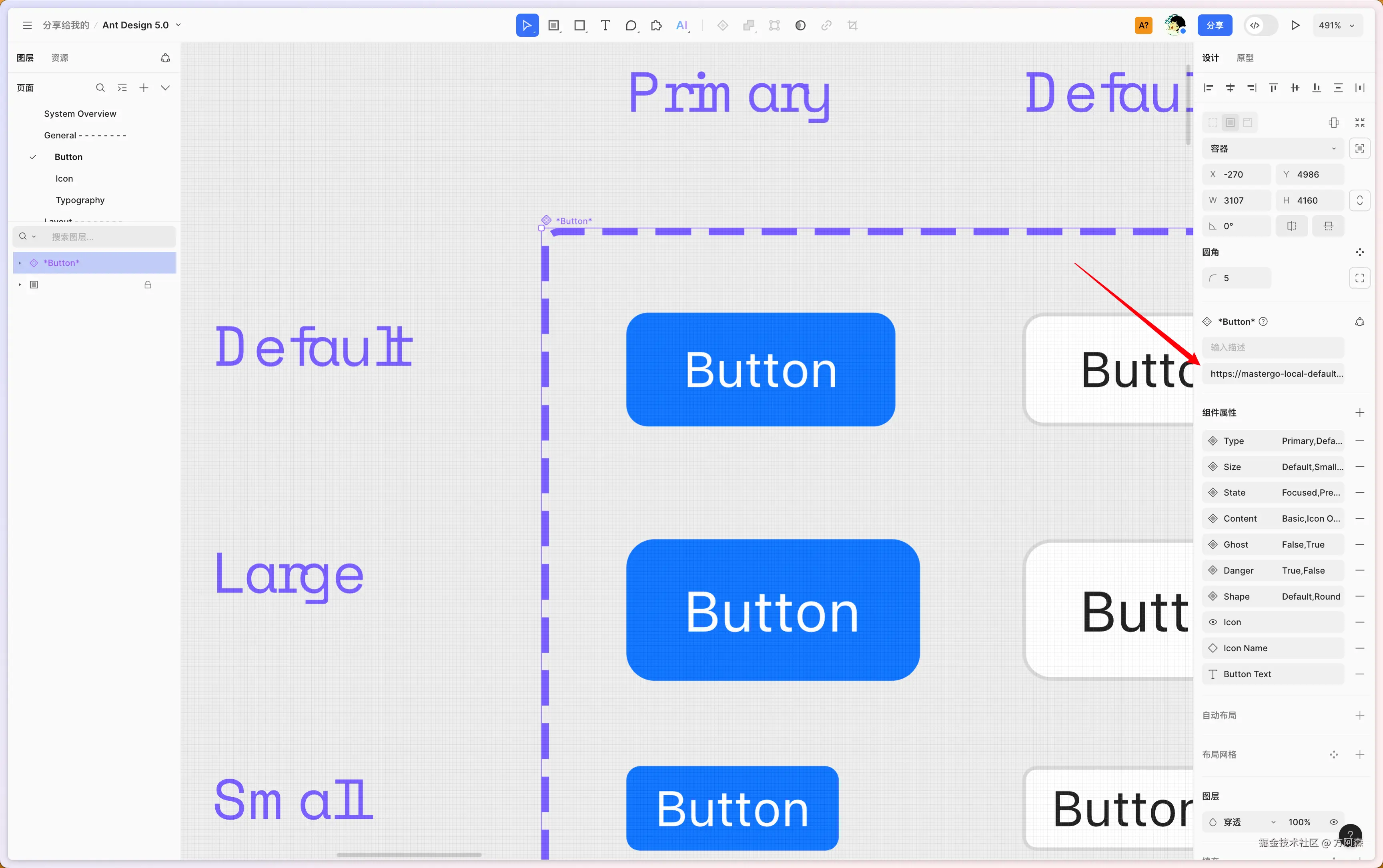Open the mastergo-local-default link
This screenshot has width=1383, height=868.
click(x=1276, y=374)
